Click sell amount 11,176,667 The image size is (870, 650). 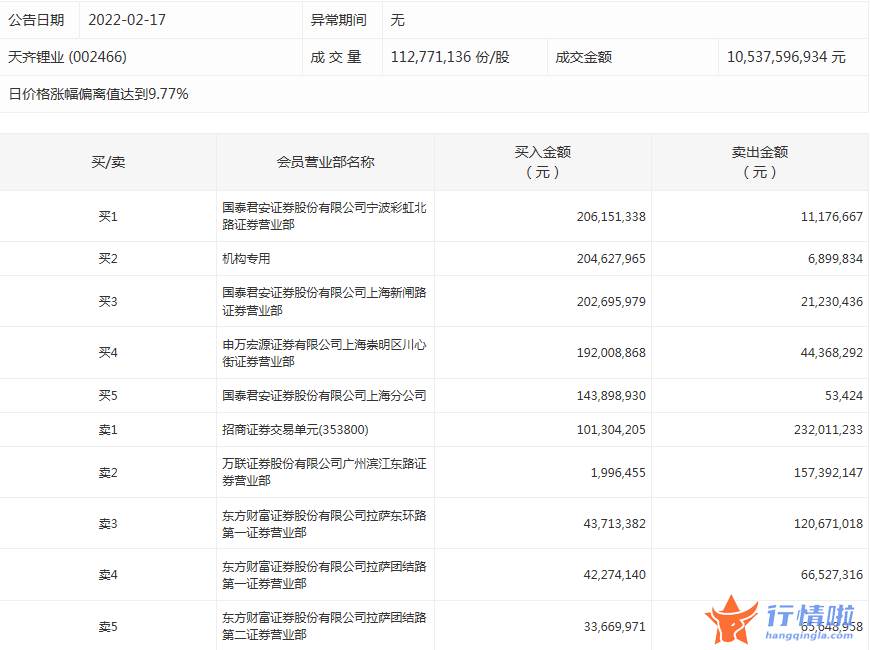point(831,216)
